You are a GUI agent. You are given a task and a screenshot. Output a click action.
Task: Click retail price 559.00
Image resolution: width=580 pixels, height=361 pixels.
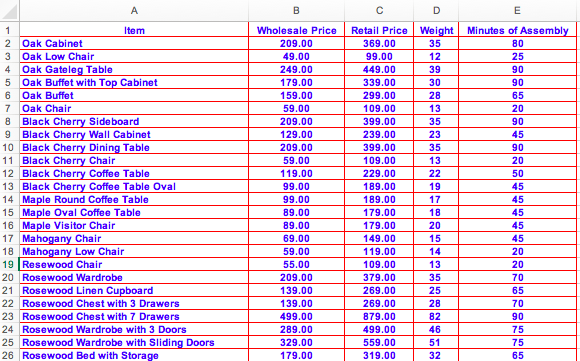379,343
